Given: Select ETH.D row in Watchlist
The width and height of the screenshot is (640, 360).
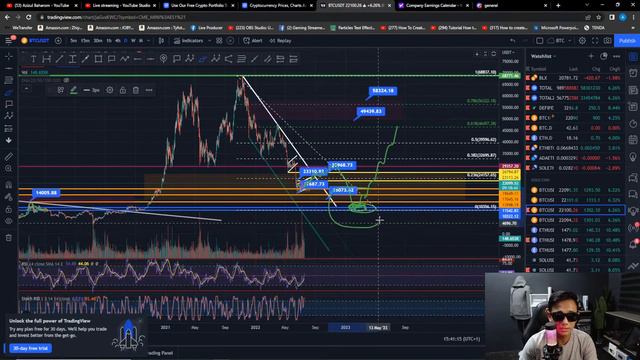Looking at the screenshot, I should (x=575, y=138).
